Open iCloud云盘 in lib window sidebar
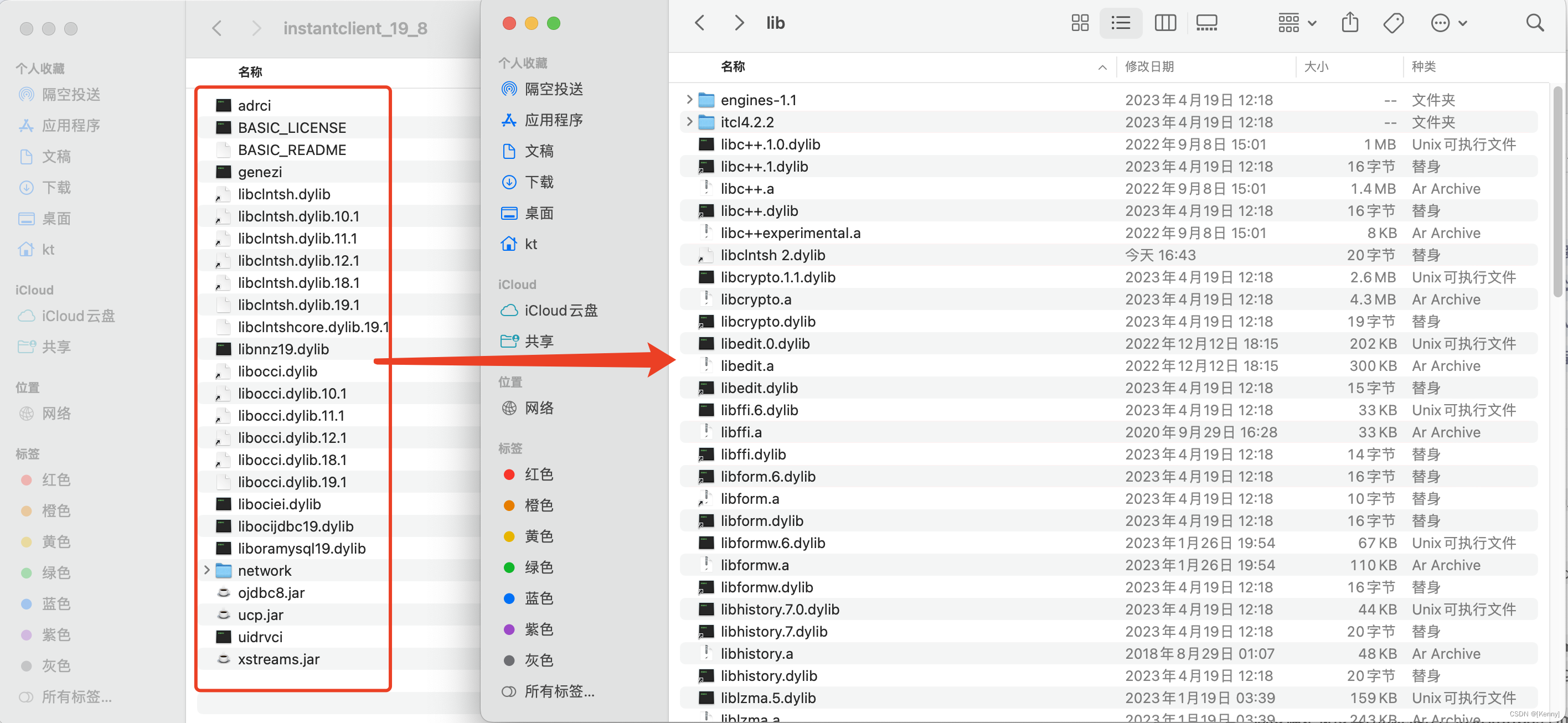The image size is (1568, 723). (x=550, y=311)
